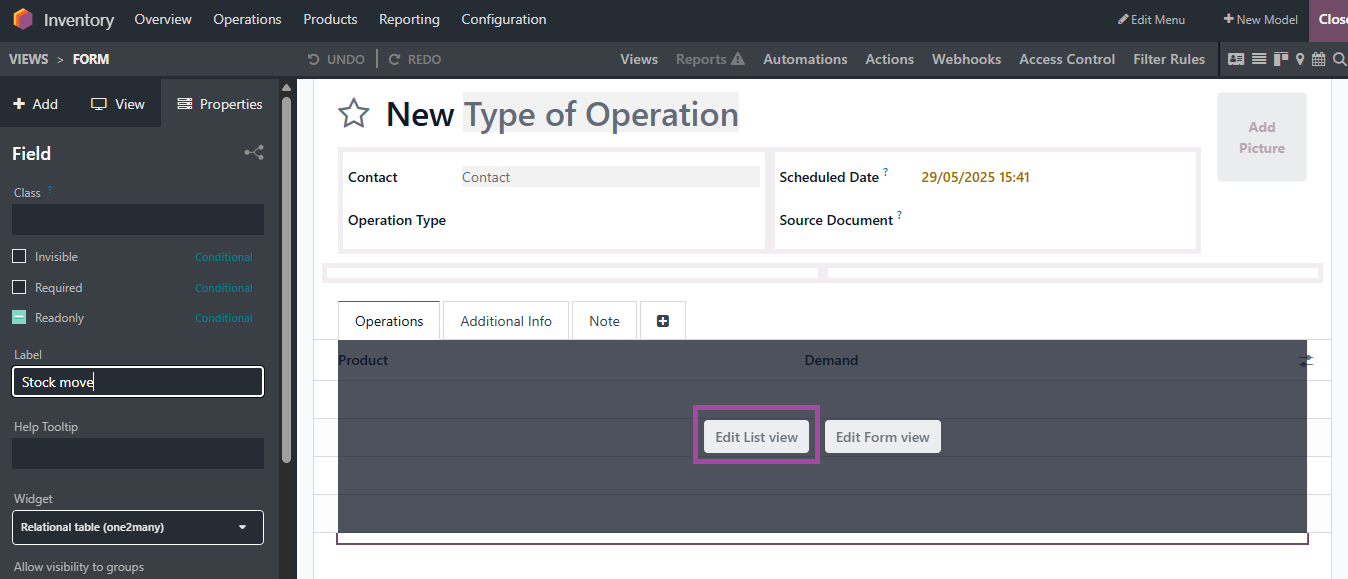
Task: Click the Add Picture placeholder
Action: click(1262, 137)
